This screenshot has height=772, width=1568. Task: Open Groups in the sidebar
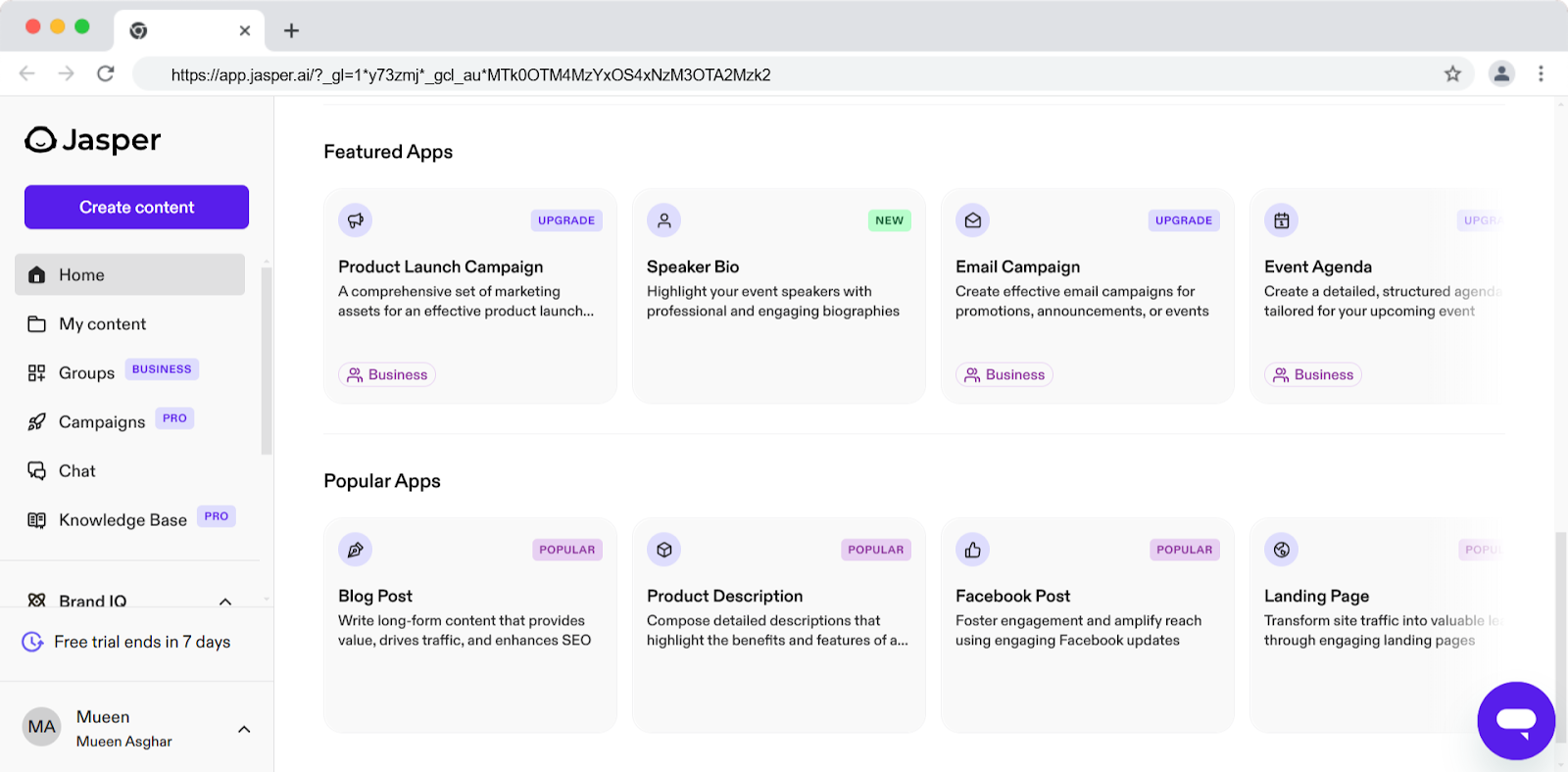(129, 372)
